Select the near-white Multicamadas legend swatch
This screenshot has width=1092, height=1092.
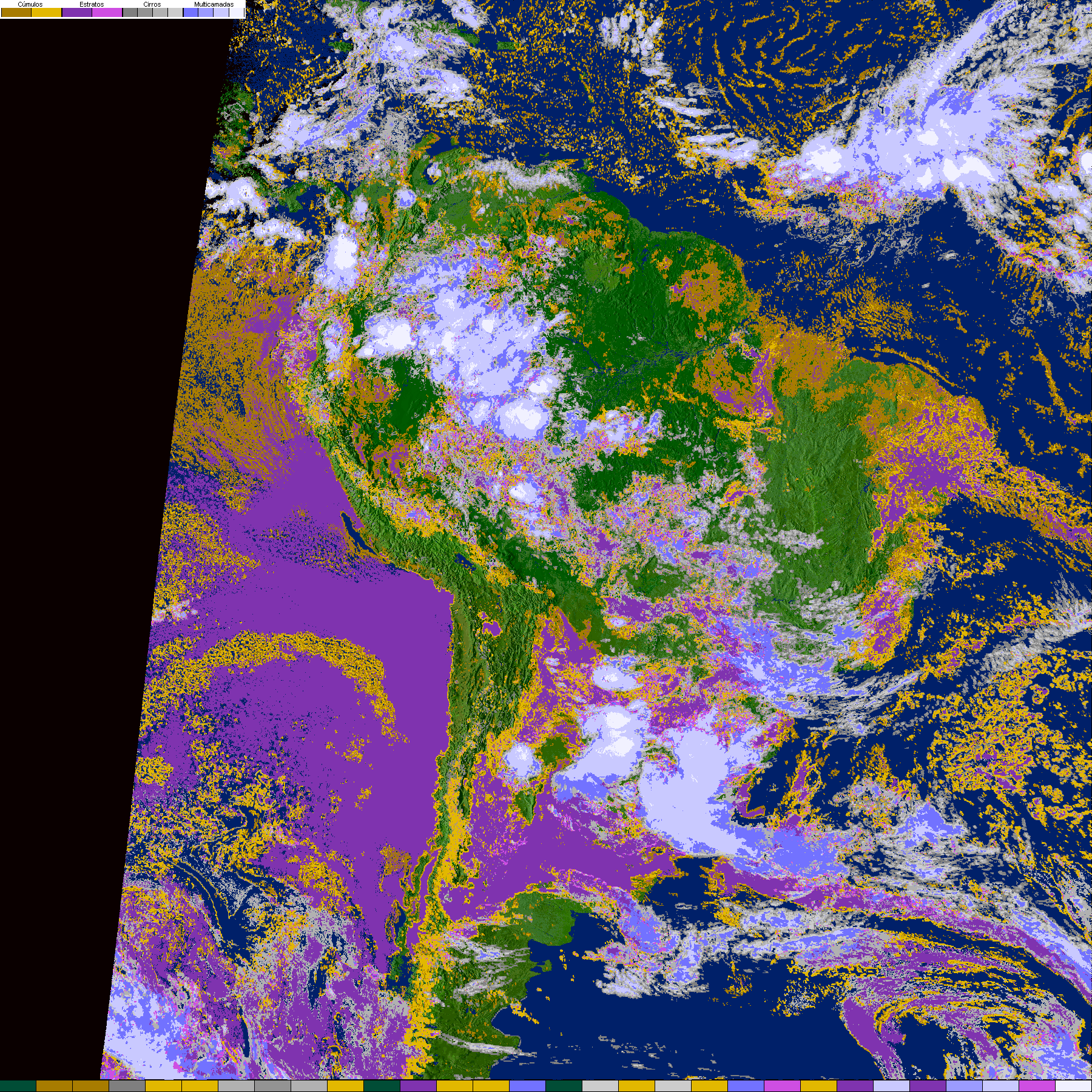pos(237,12)
